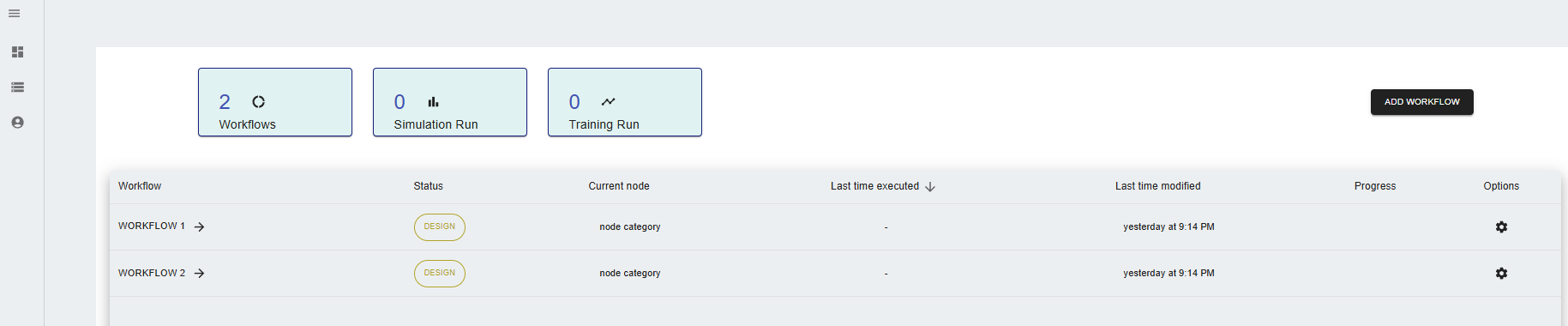Open the dashboard icon in sidebar

17,52
